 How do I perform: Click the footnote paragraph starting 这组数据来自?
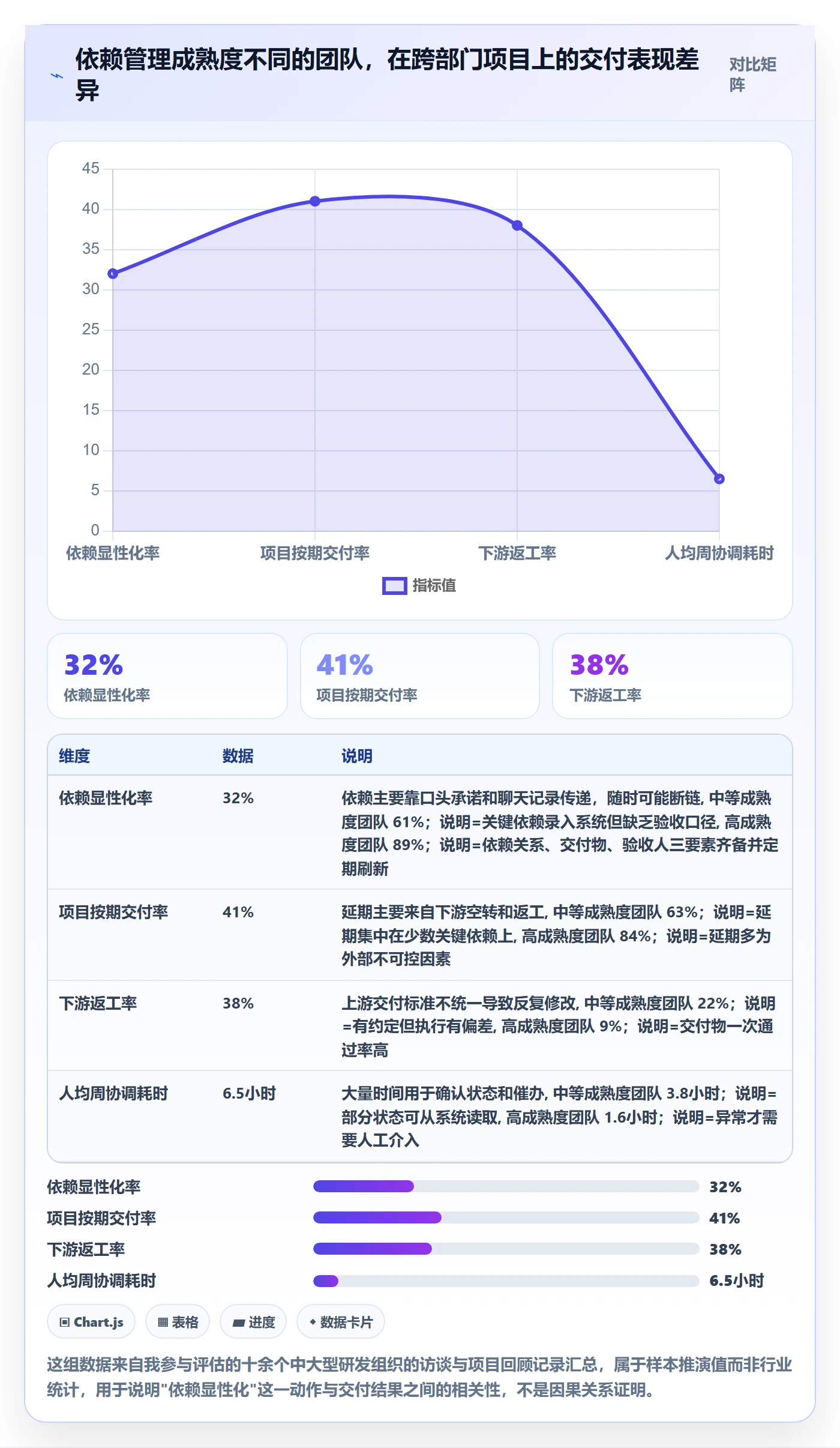point(419,1377)
